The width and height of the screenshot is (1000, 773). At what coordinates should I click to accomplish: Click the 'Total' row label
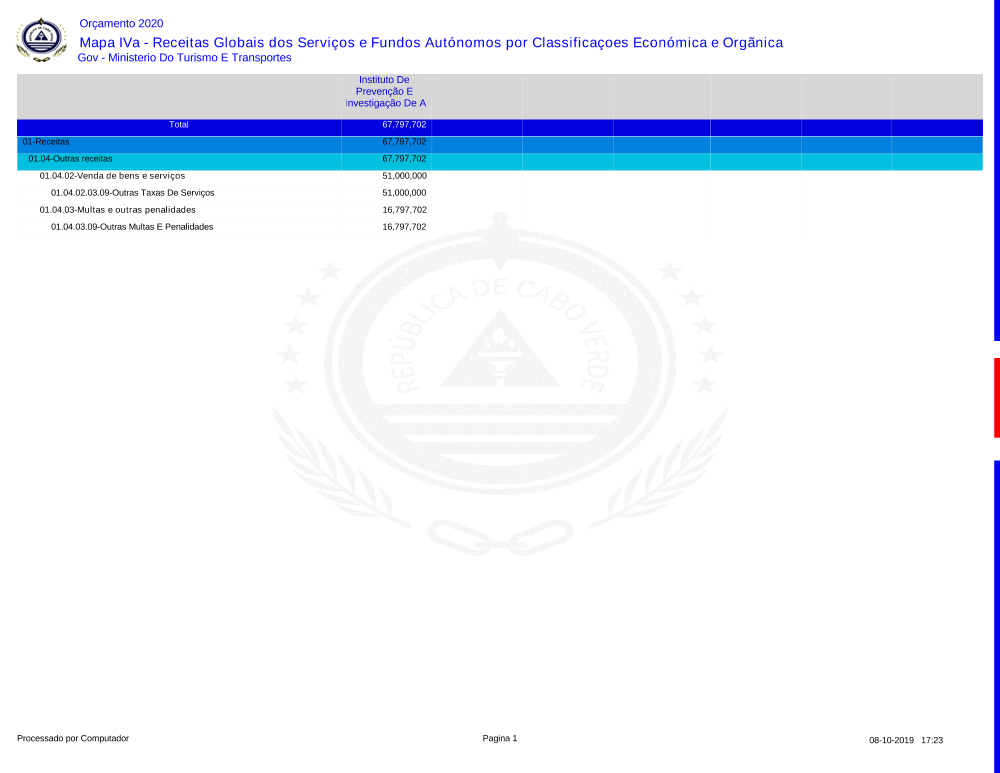point(179,126)
